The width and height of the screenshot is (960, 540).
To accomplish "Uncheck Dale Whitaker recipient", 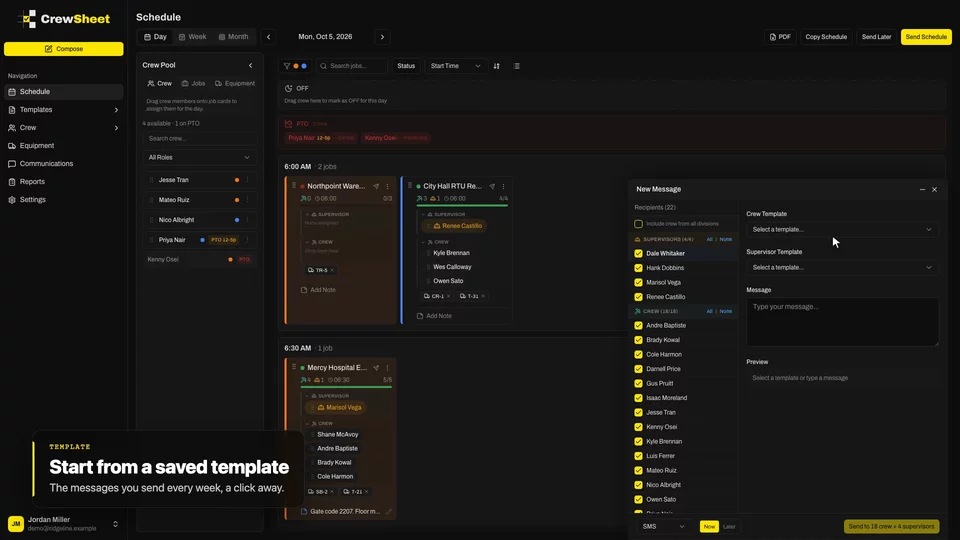I will click(x=639, y=253).
